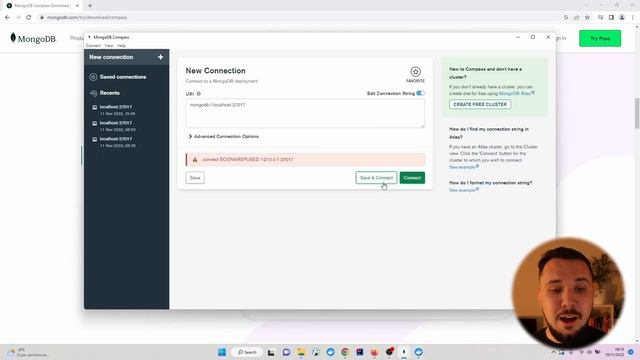Viewport: 640px width, 360px height.
Task: Open the taskbar clock and date
Action: tap(615, 352)
